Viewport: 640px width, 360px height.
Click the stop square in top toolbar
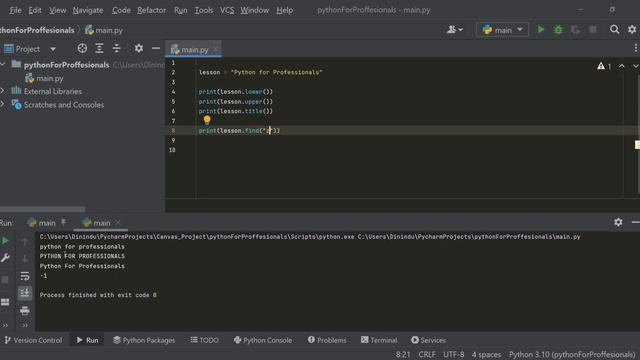(x=593, y=29)
